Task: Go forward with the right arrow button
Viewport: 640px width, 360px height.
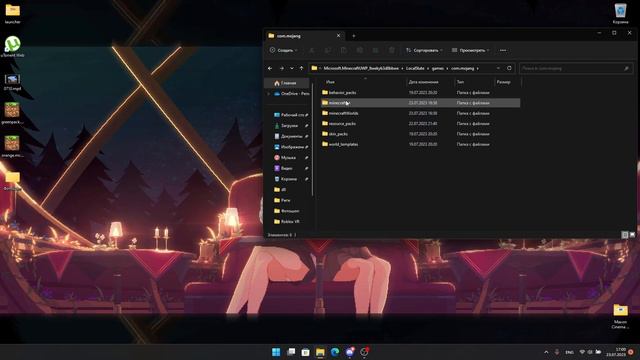Action: (281, 68)
